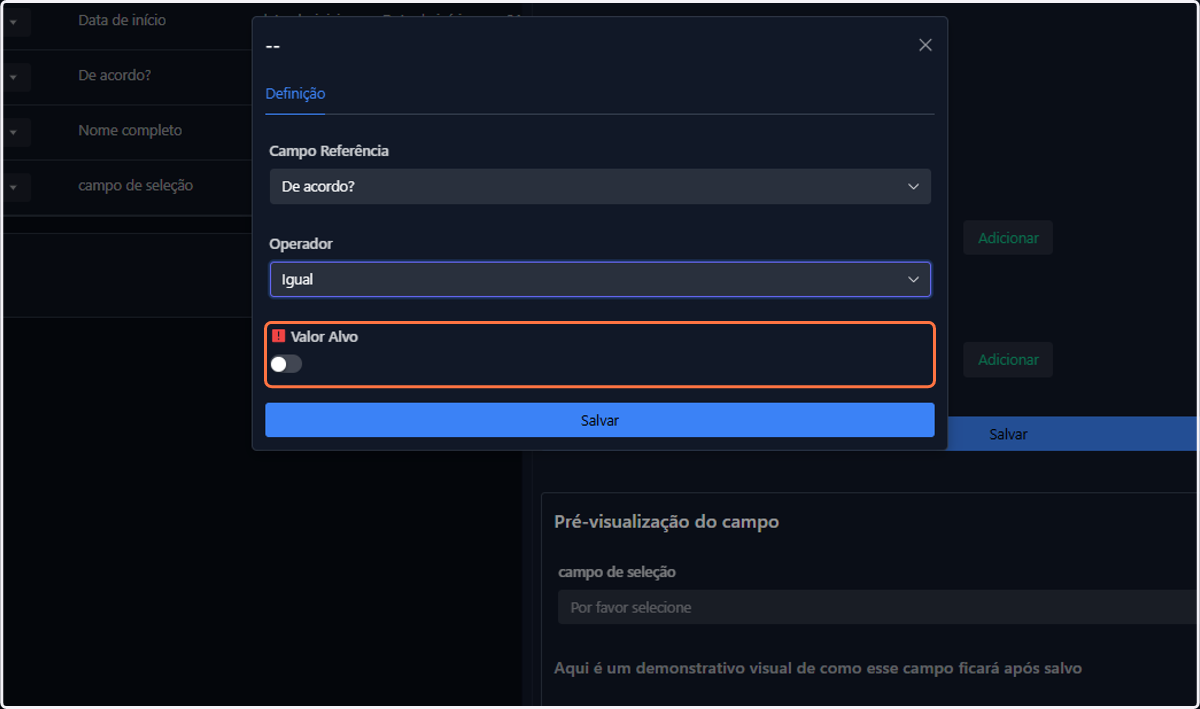The image size is (1200, 709).
Task: Close the dialog with the X icon
Action: [925, 45]
